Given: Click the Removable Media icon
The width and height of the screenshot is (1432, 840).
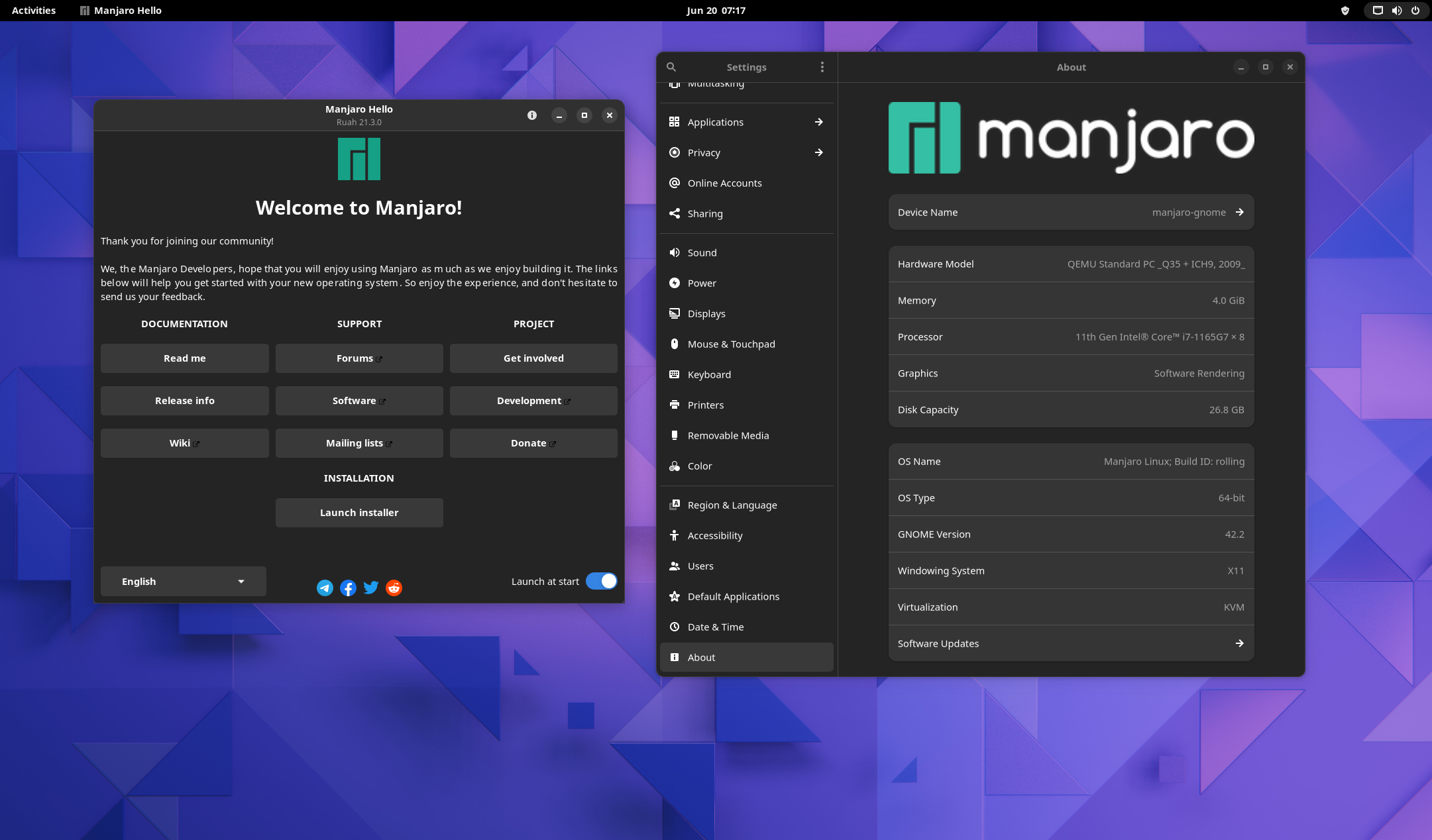Looking at the screenshot, I should coord(675,435).
